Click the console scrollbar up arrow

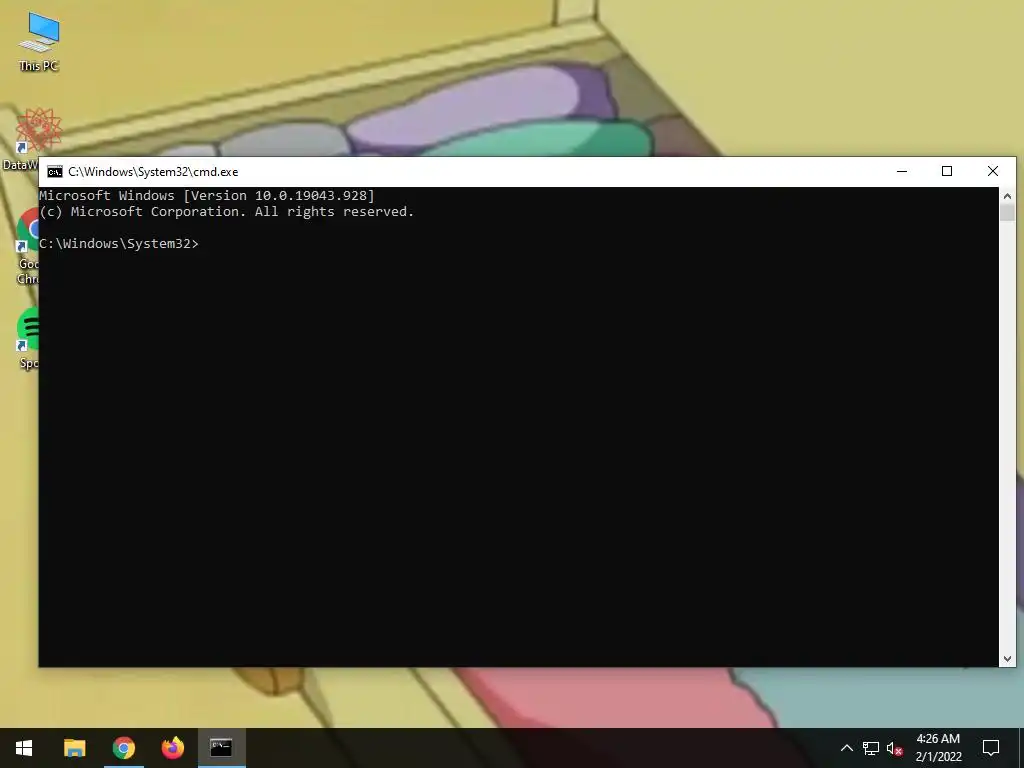[1007, 195]
